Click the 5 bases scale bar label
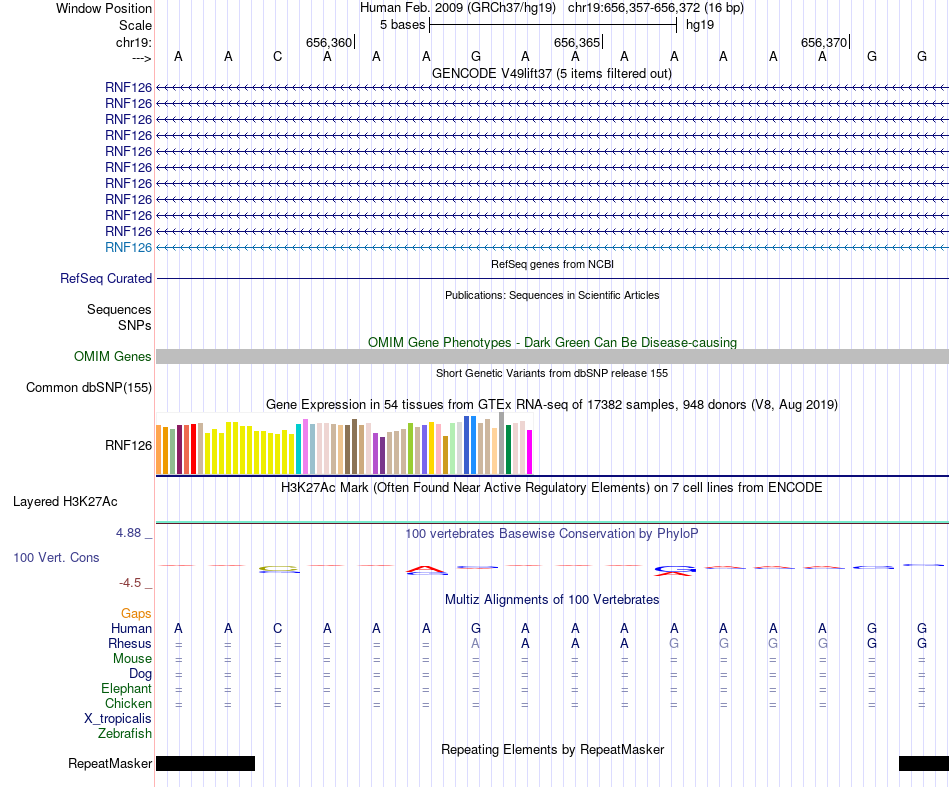This screenshot has width=950, height=787. pos(402,25)
